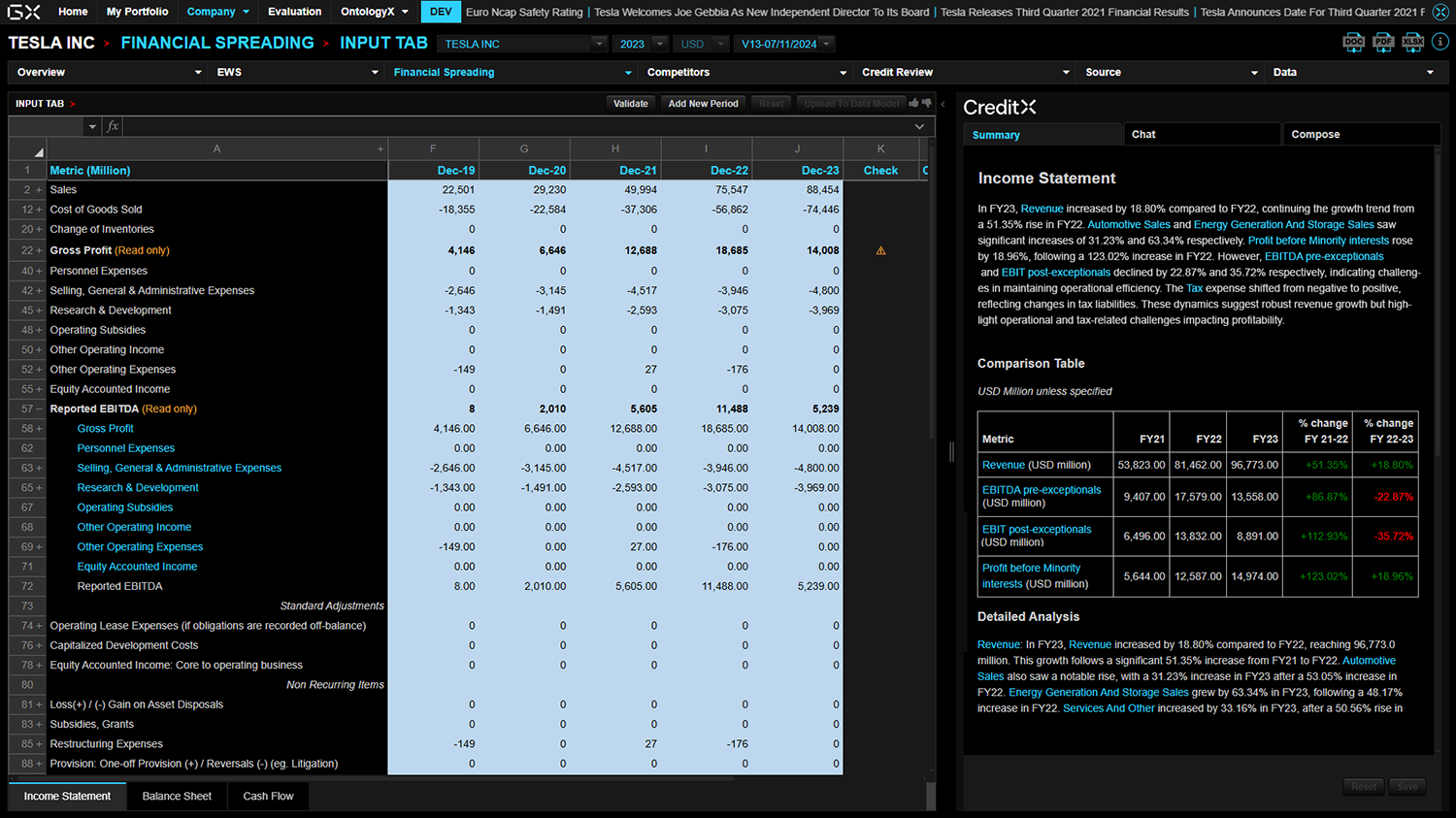Open the Revenue link in comparison table
Viewport: 1456px width, 818px height.
(1004, 466)
